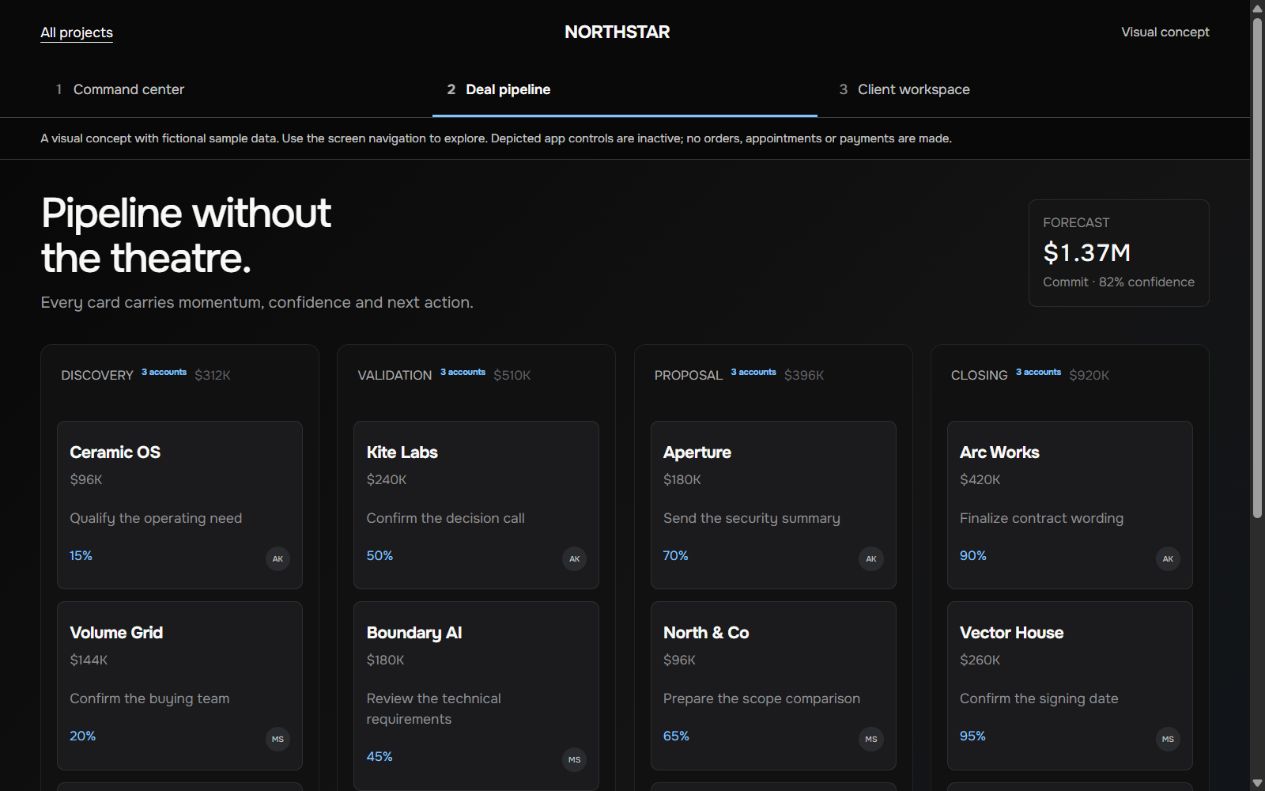
Task: Click Confirm the signing date action
Action: click(1039, 698)
